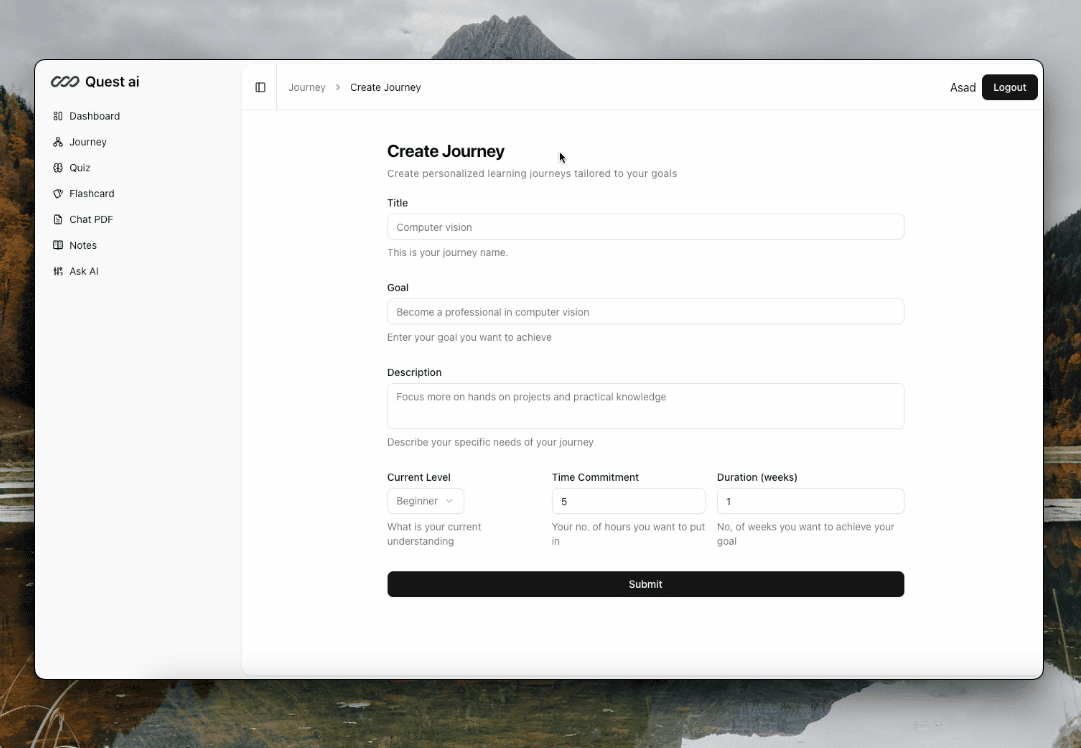Screen dimensions: 1081x748
Task: Open the Ask AI feature
Action: click(82, 271)
